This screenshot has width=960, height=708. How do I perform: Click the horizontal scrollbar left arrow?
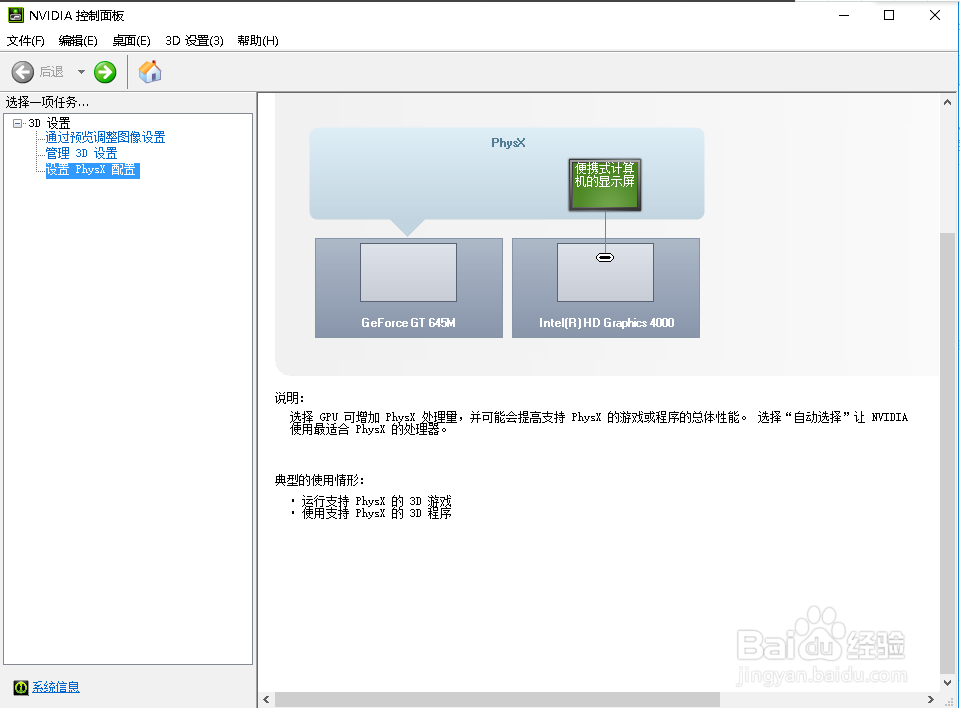click(x=265, y=700)
